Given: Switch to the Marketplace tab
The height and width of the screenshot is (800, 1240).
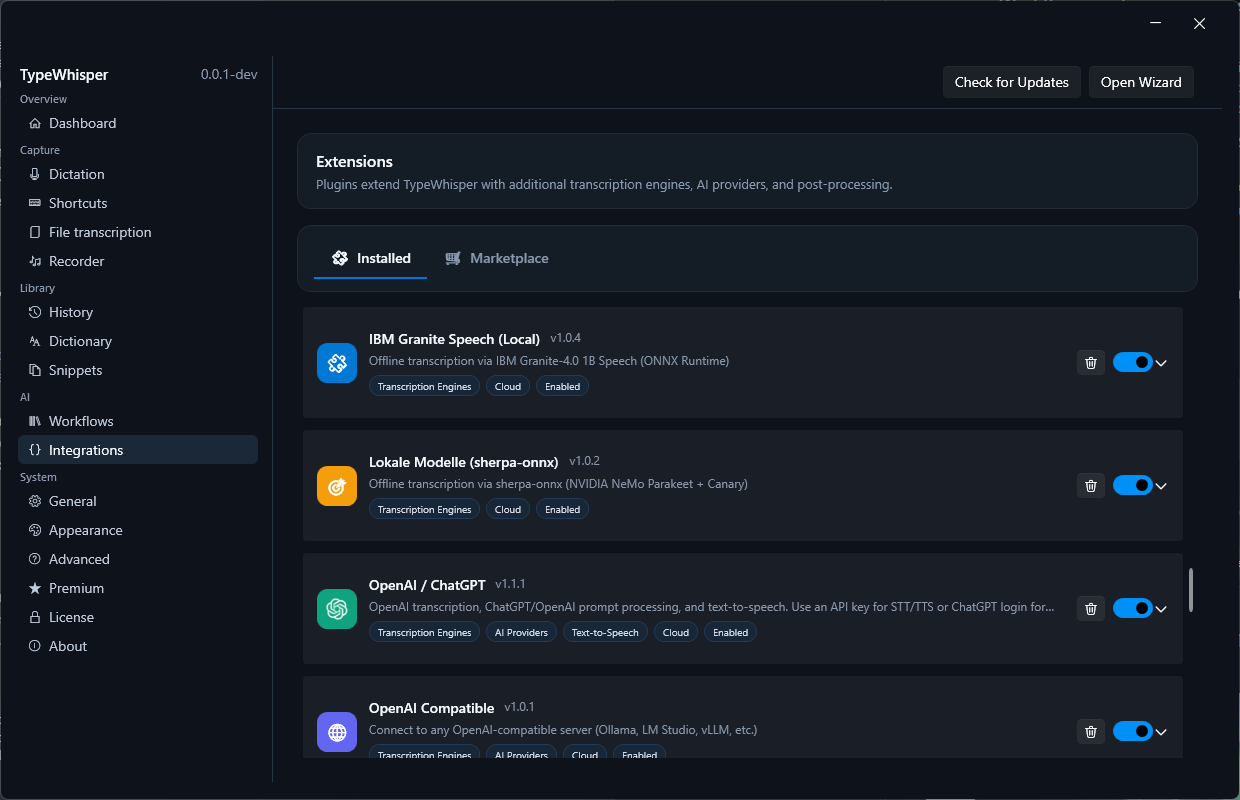Looking at the screenshot, I should click(497, 258).
